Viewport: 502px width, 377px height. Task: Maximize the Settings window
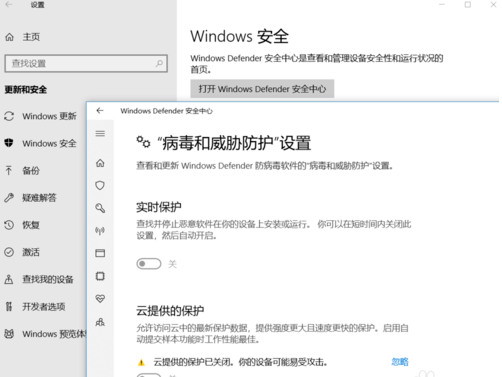point(468,5)
